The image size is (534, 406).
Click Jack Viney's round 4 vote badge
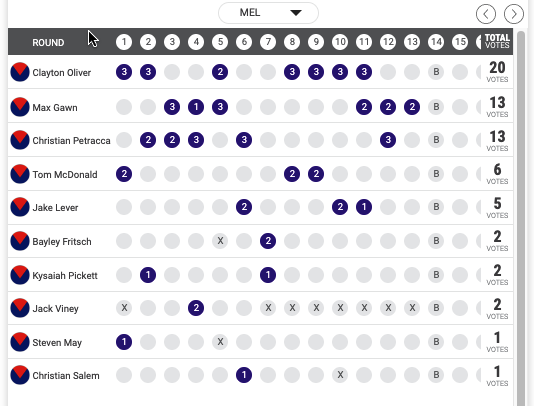196,308
